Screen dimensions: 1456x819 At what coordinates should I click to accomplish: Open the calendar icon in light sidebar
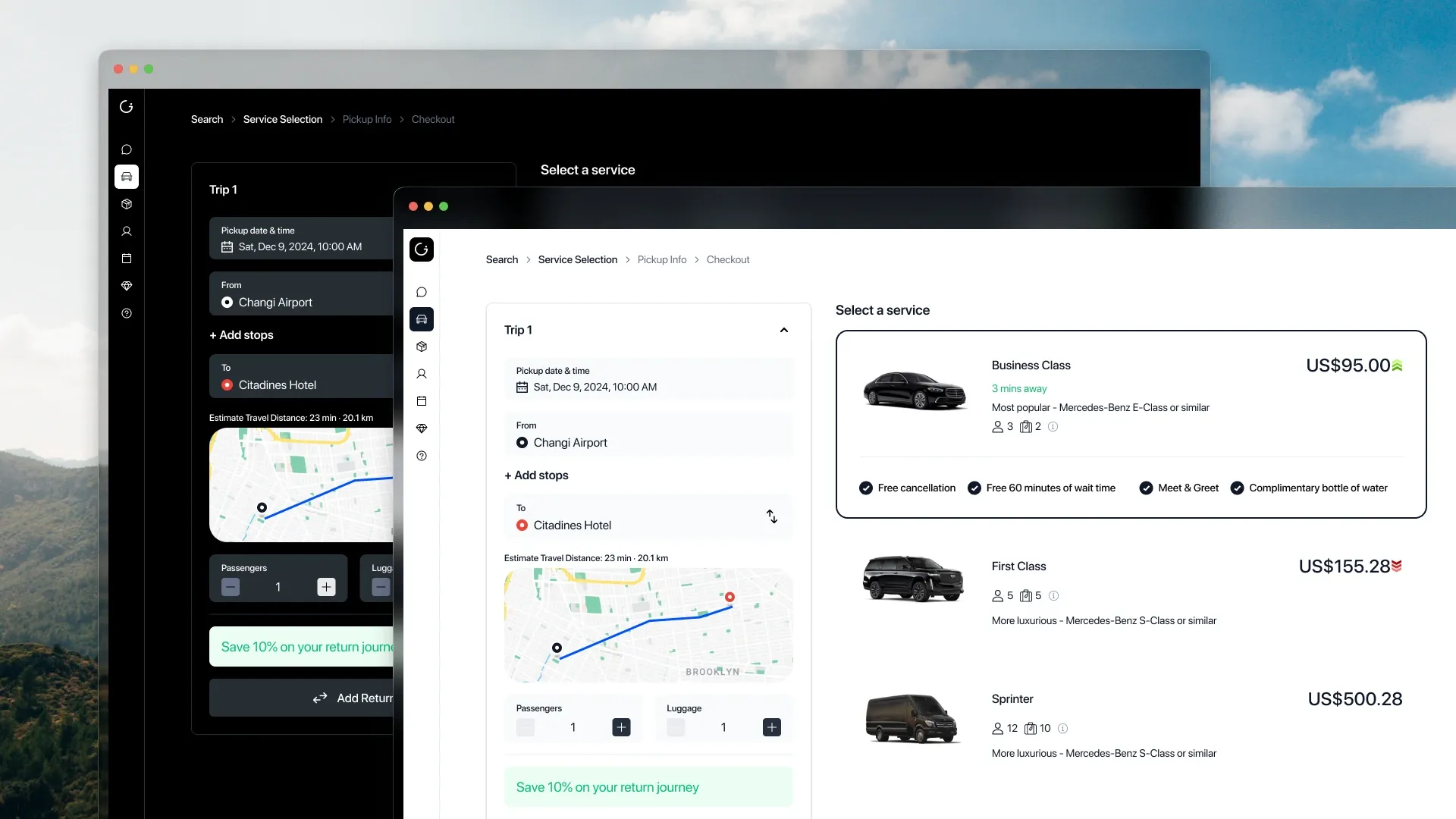pyautogui.click(x=422, y=401)
